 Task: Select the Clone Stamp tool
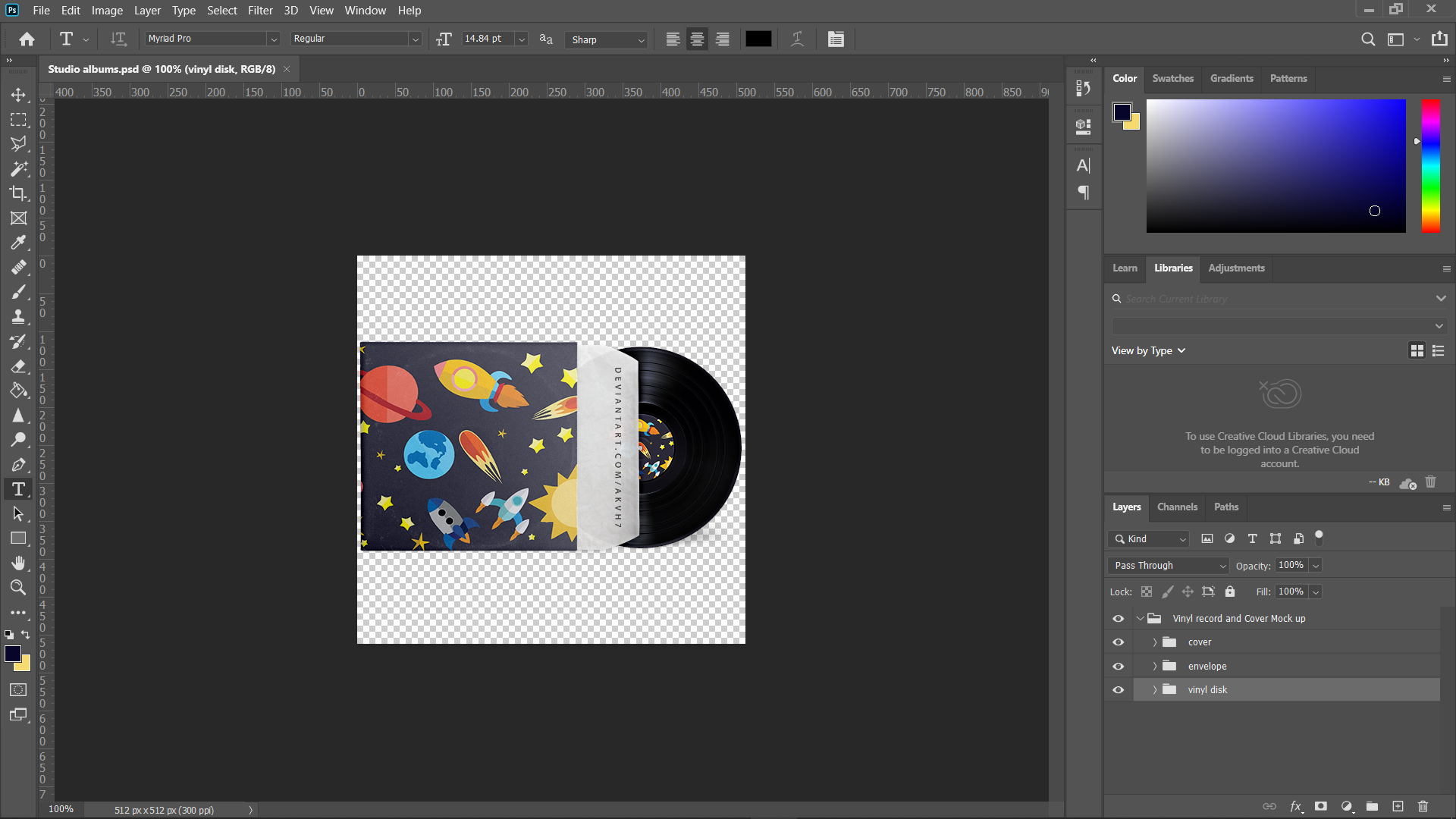(x=18, y=316)
